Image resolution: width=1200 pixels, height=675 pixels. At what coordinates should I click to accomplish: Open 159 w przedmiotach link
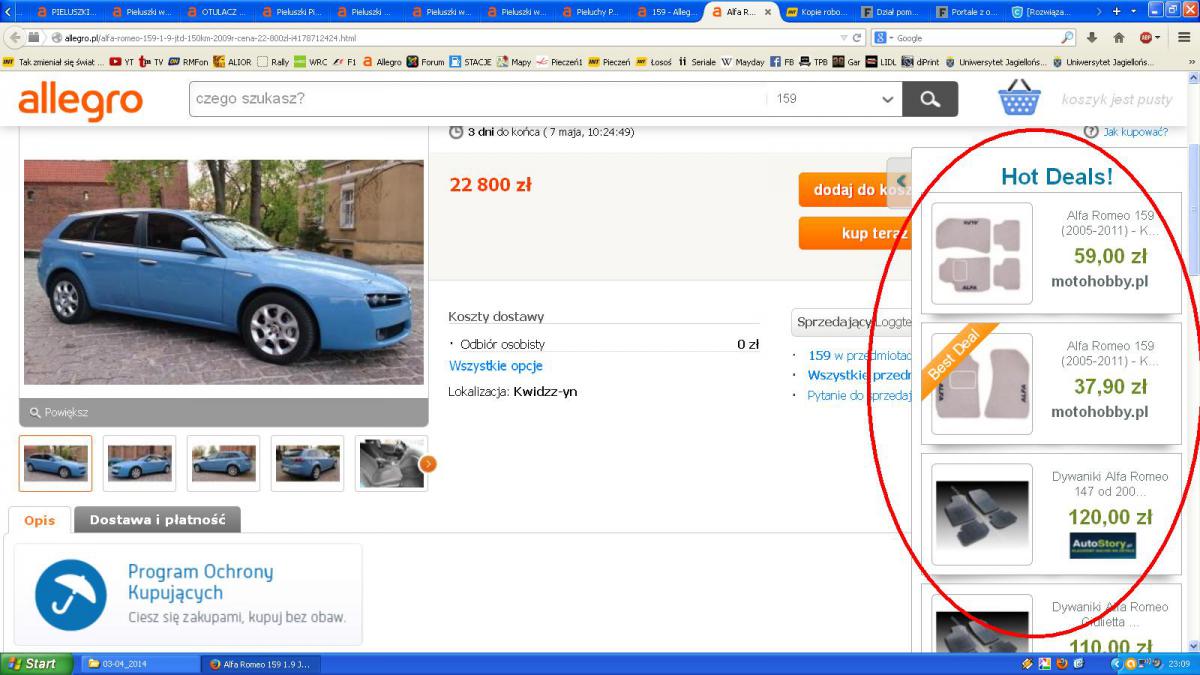pyautogui.click(x=860, y=355)
